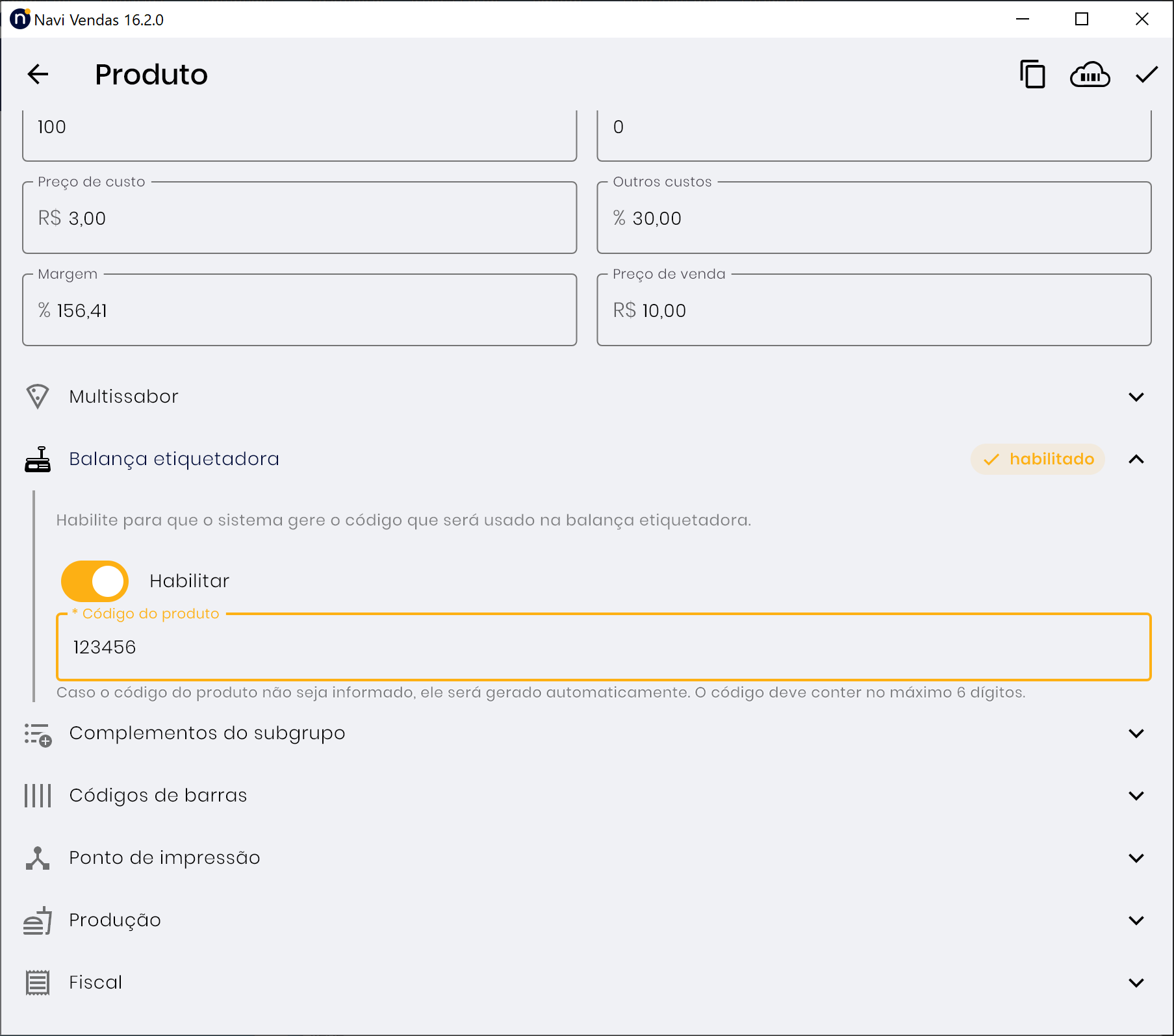Disable the Habilitar toggle switch
Viewport: 1174px width, 1036px height.
point(95,581)
